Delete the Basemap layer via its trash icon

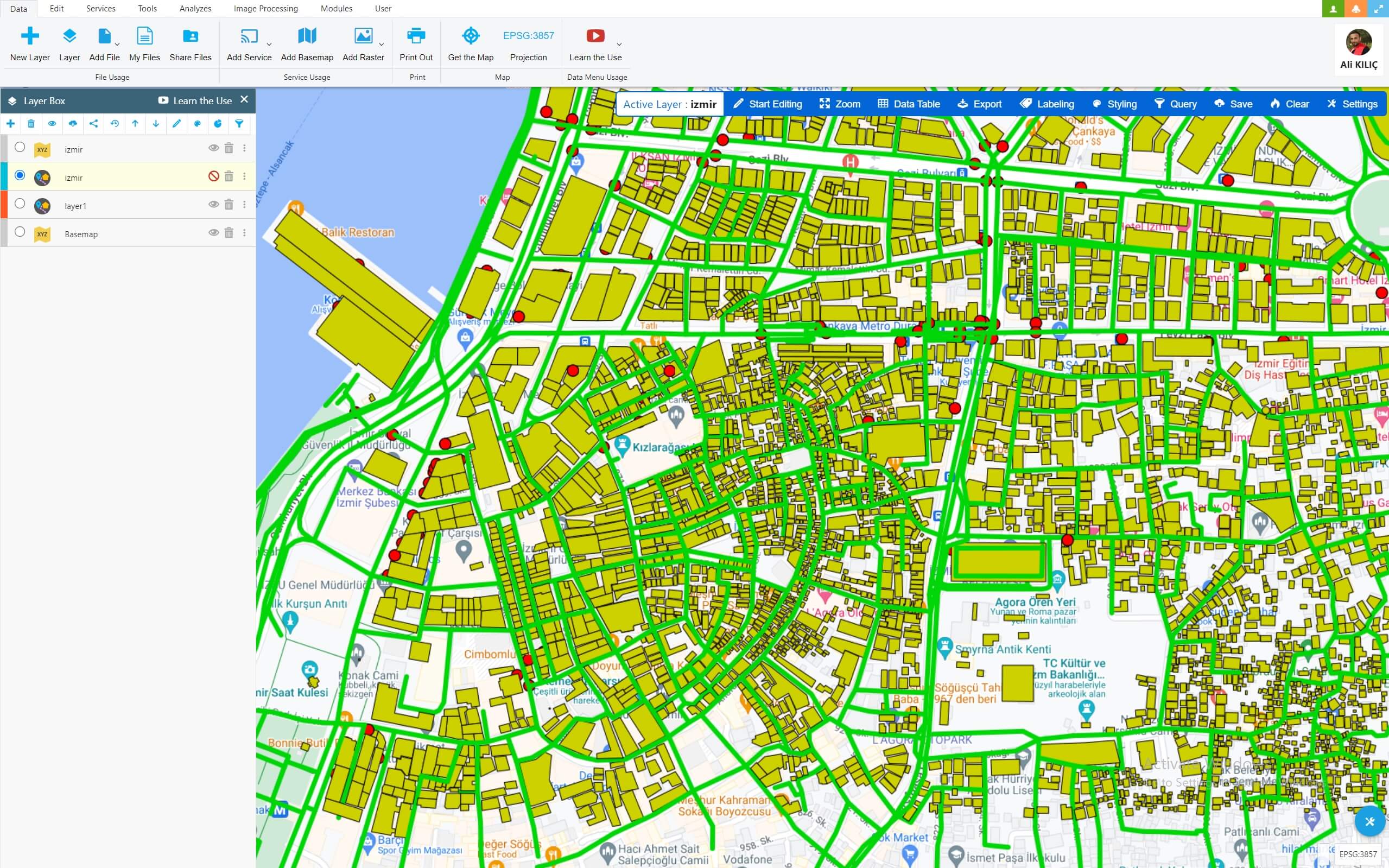click(229, 232)
